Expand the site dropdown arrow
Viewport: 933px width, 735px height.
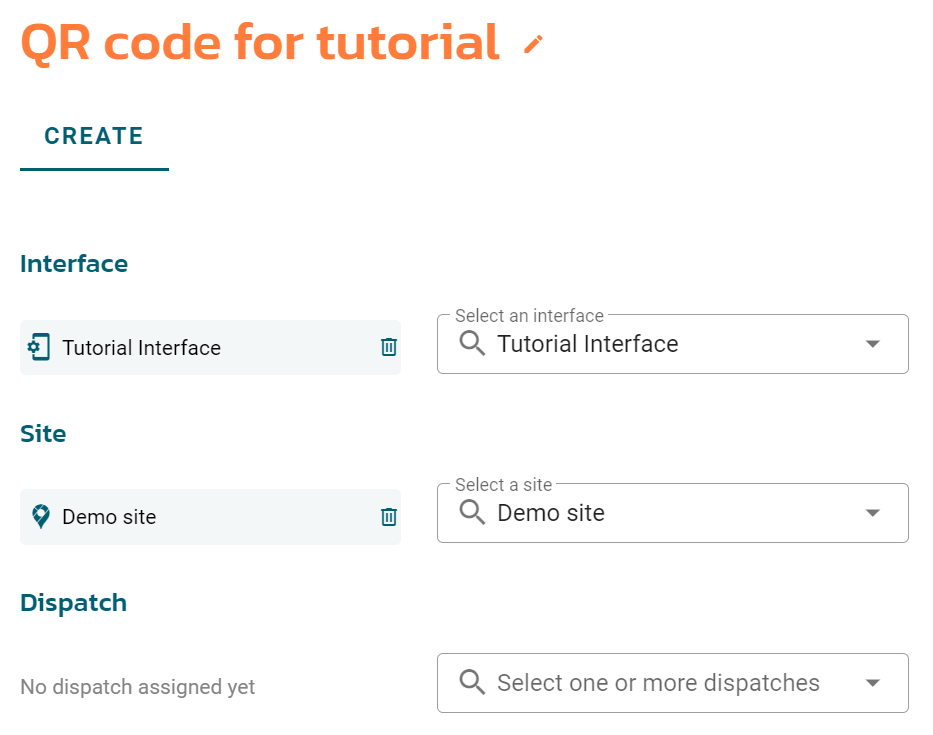coord(872,513)
